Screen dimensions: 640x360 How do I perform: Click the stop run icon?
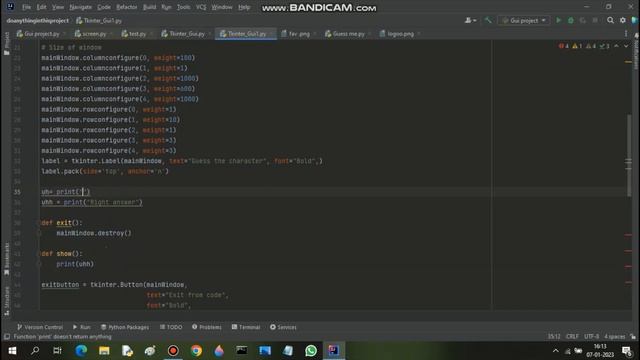595,20
